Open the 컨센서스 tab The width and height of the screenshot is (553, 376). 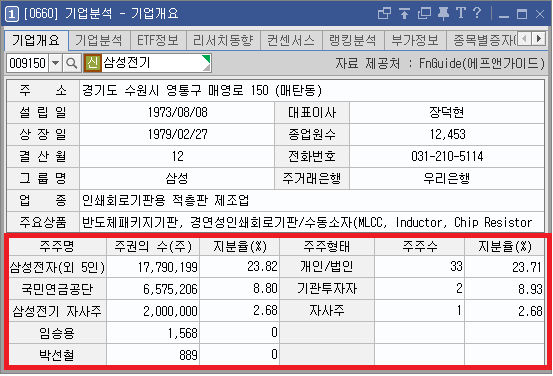click(x=291, y=40)
